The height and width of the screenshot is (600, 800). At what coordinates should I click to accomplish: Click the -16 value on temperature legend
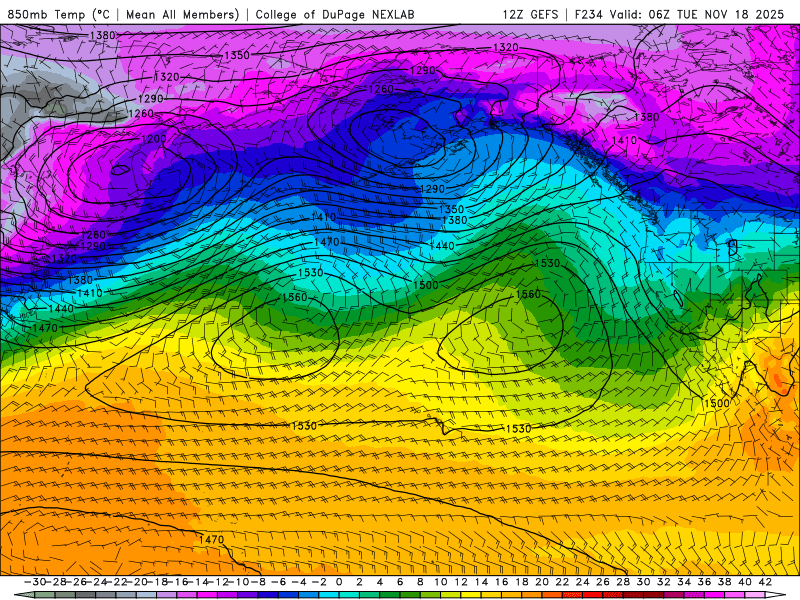click(x=178, y=582)
